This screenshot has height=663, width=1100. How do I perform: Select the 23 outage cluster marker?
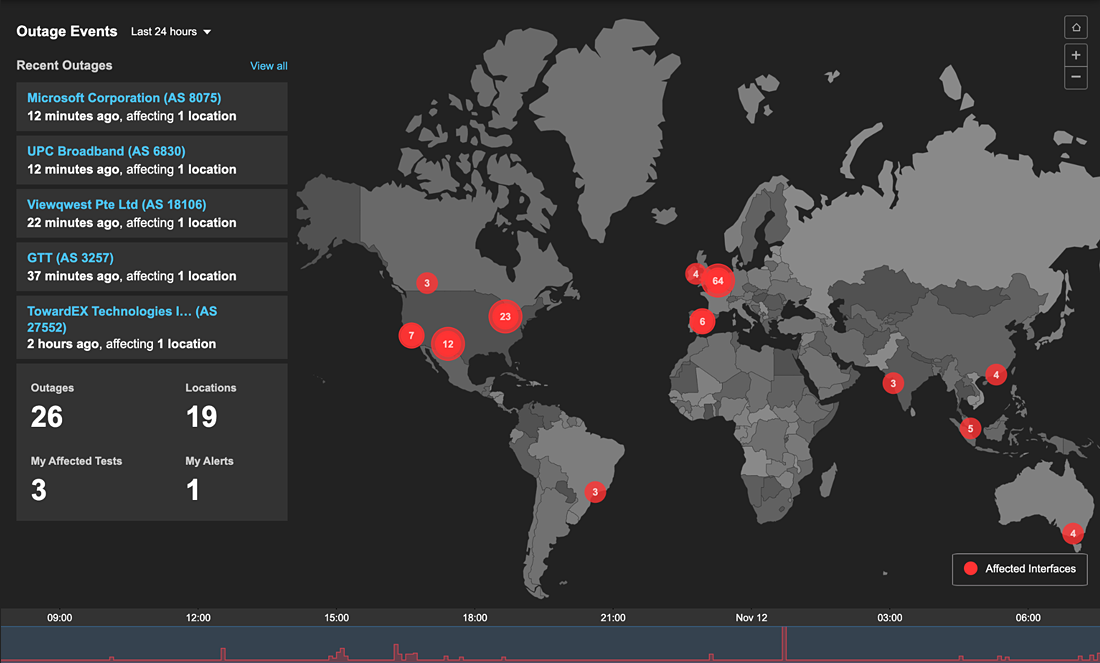tap(505, 316)
